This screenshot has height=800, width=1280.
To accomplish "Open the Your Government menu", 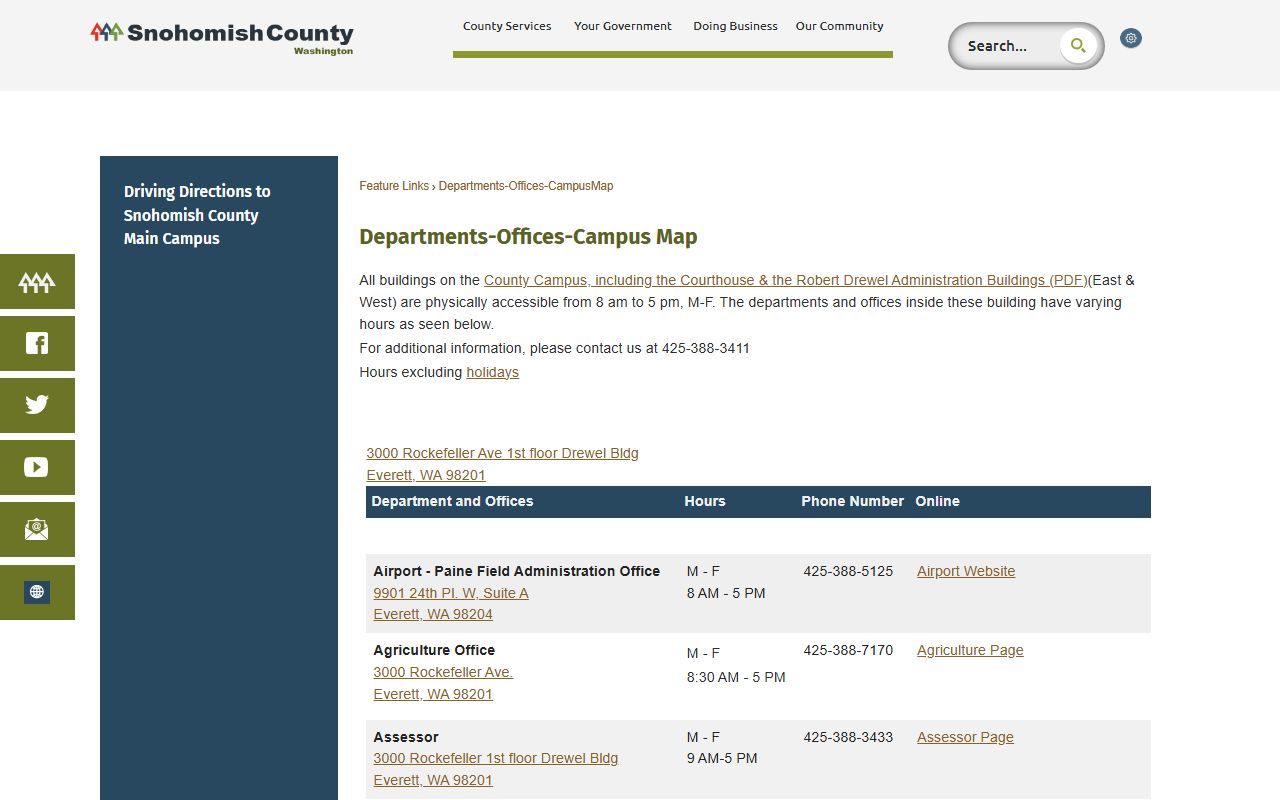I will (x=623, y=26).
